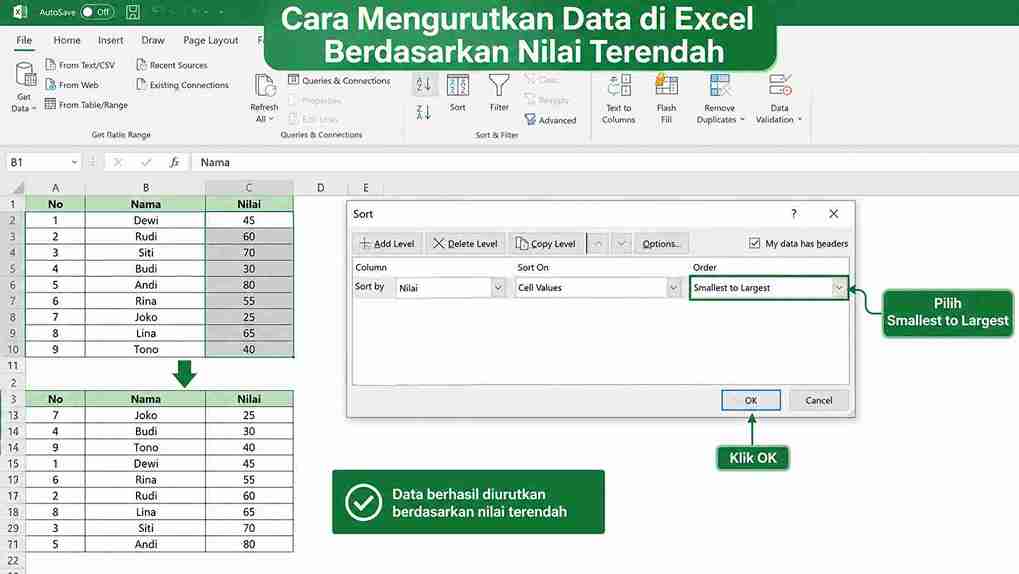Open the Sort dialog from ribbon
Viewport: 1019px width, 574px height.
coord(458,93)
